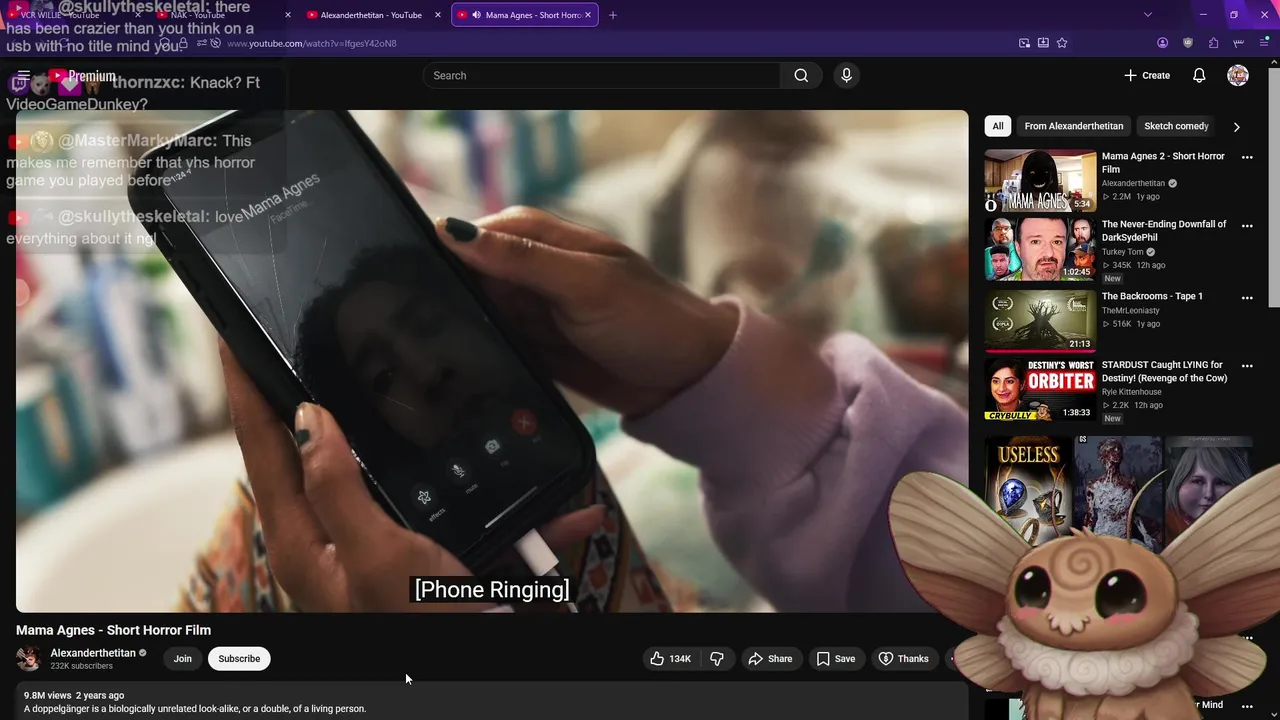Open the Alexanderthetitan channel name link
This screenshot has height=720, width=1280.
(93, 653)
